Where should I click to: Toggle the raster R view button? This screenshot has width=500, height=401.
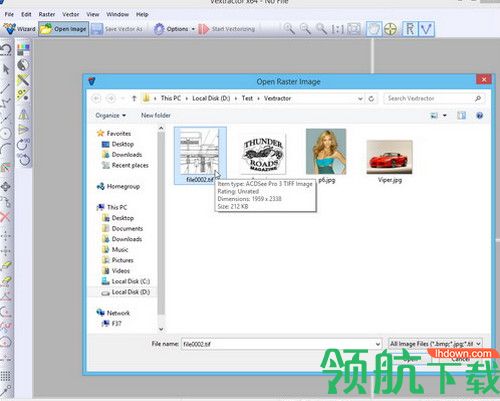click(x=410, y=29)
